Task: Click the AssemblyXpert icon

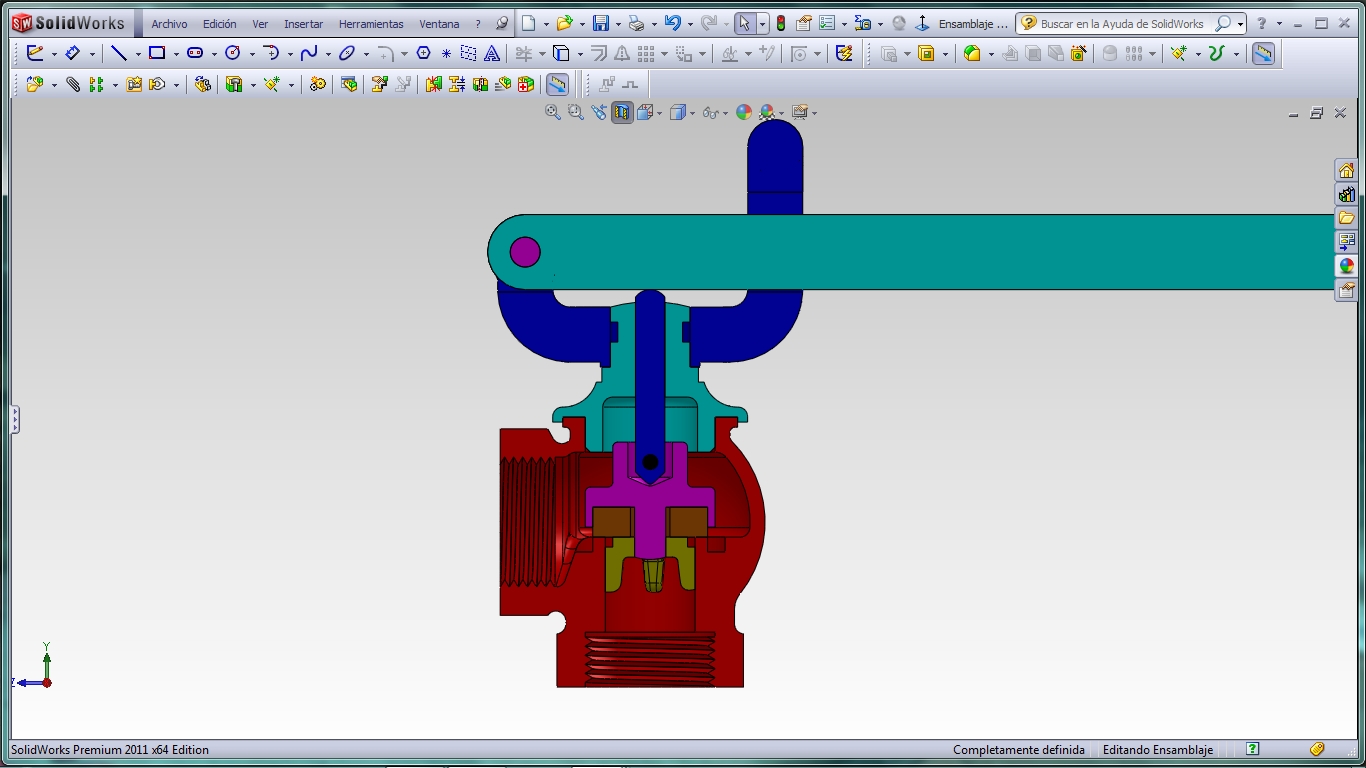Action: (x=526, y=84)
